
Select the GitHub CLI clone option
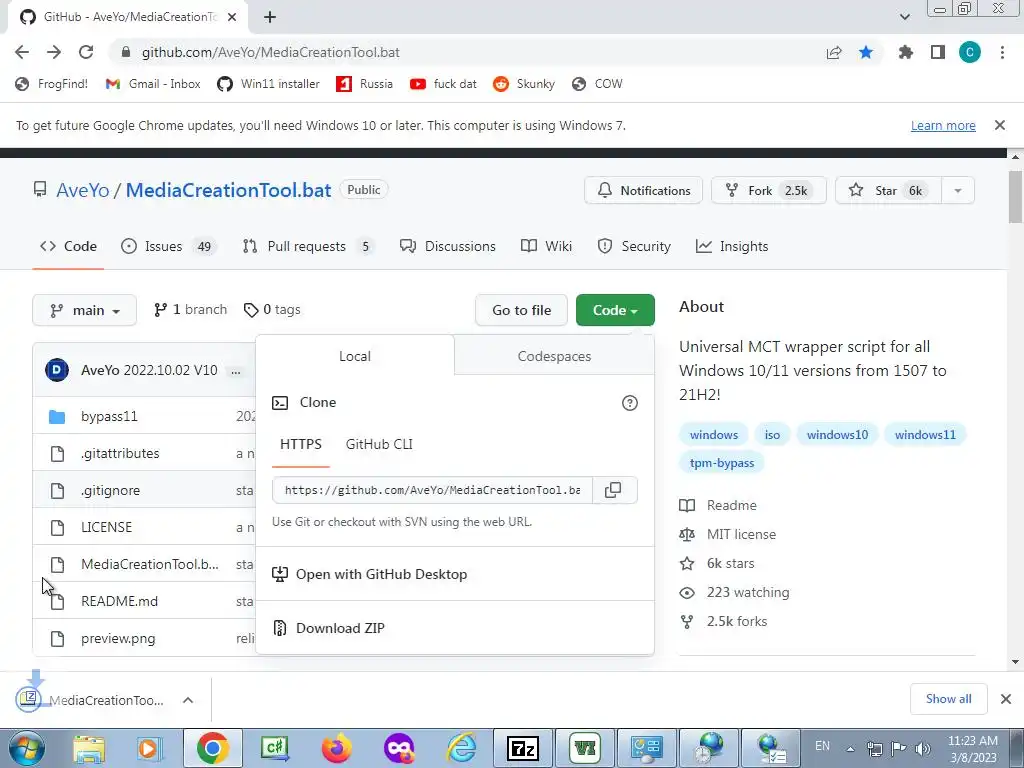[x=379, y=444]
